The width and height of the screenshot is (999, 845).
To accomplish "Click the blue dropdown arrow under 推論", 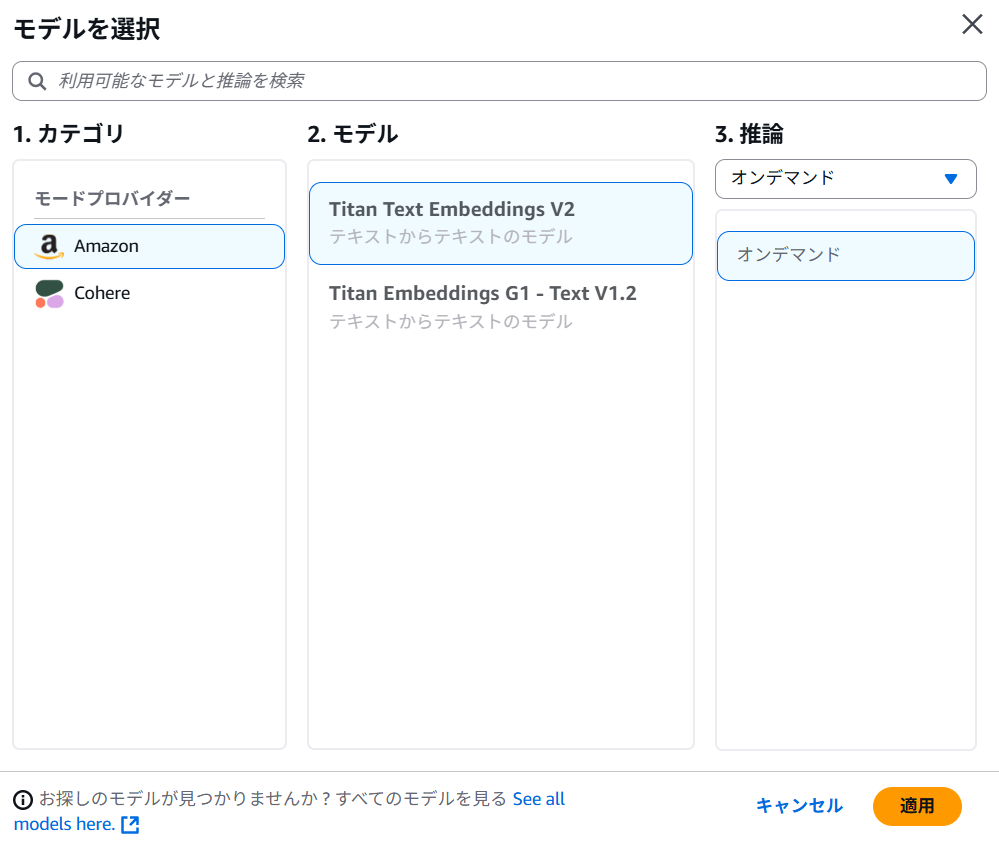I will click(x=951, y=179).
